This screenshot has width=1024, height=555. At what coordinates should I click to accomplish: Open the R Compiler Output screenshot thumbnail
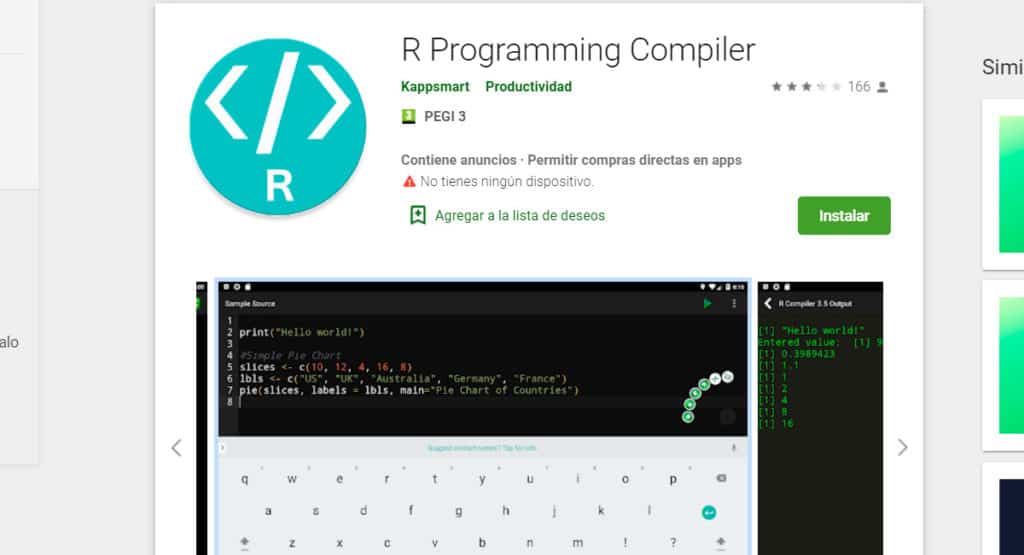pos(820,418)
